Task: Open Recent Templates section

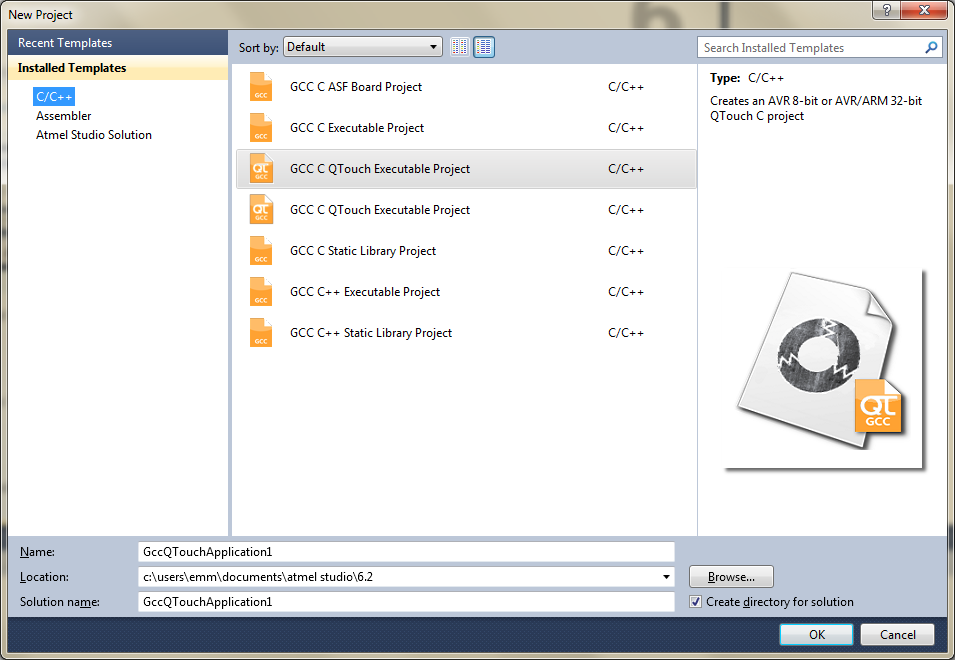Action: pyautogui.click(x=118, y=43)
